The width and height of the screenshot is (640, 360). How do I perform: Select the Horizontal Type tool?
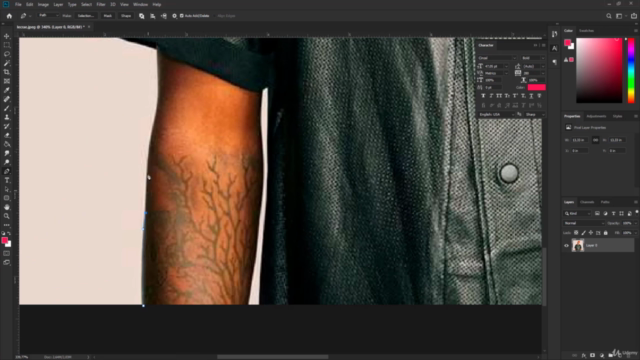click(x=7, y=180)
